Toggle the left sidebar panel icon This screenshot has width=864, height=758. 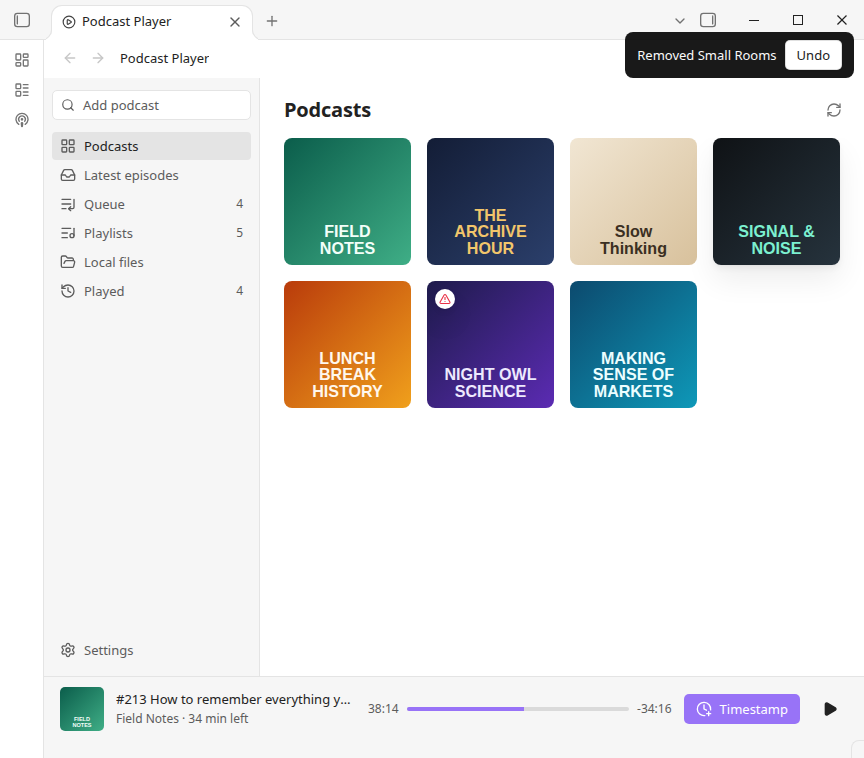22,20
